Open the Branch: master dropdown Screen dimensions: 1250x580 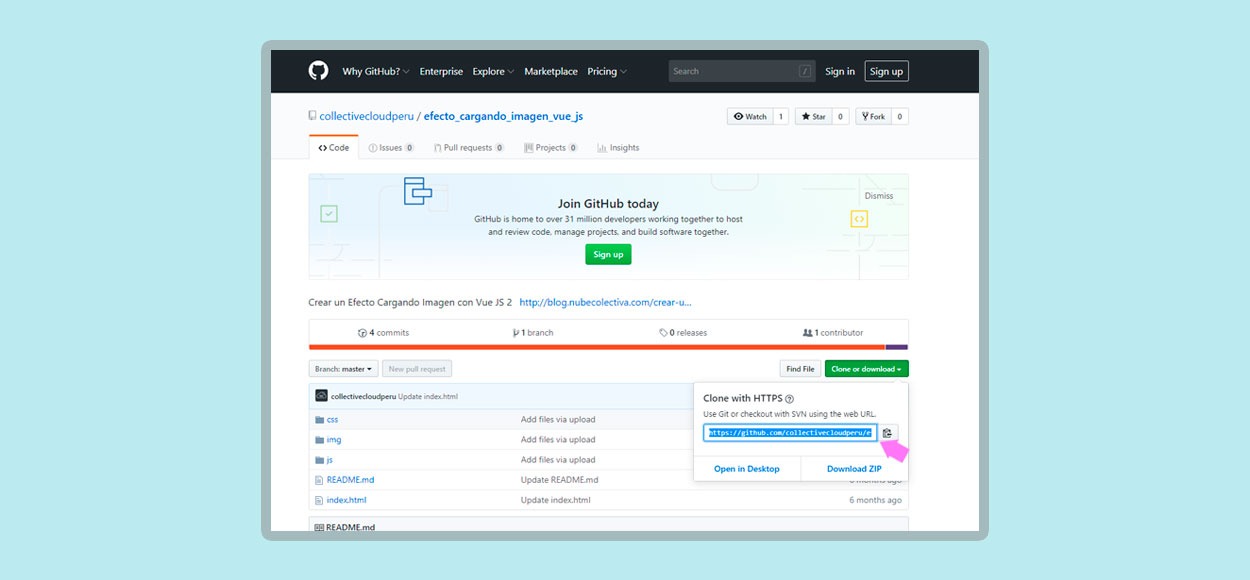344,369
